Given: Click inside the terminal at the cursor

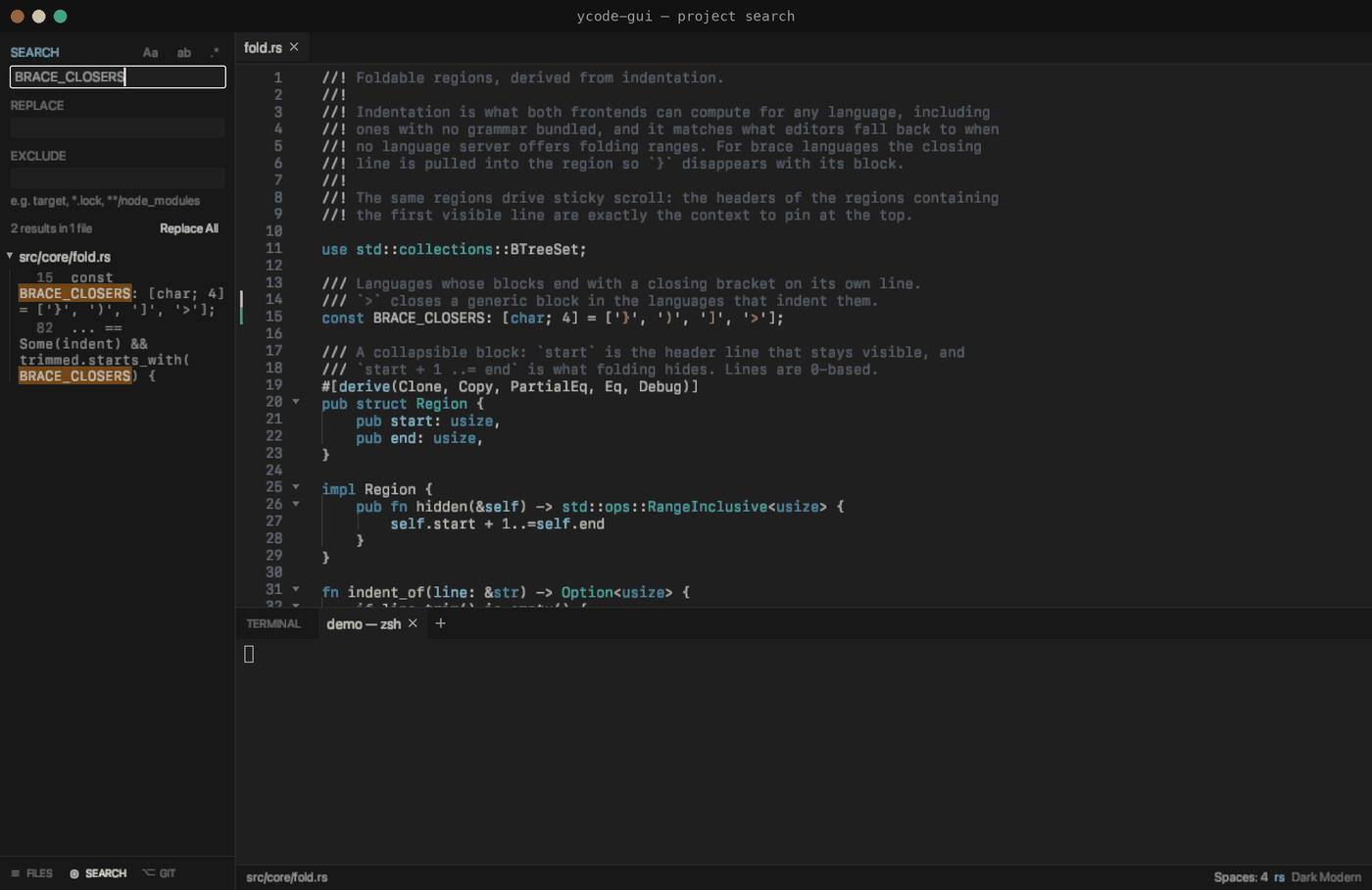Looking at the screenshot, I should click(x=249, y=654).
